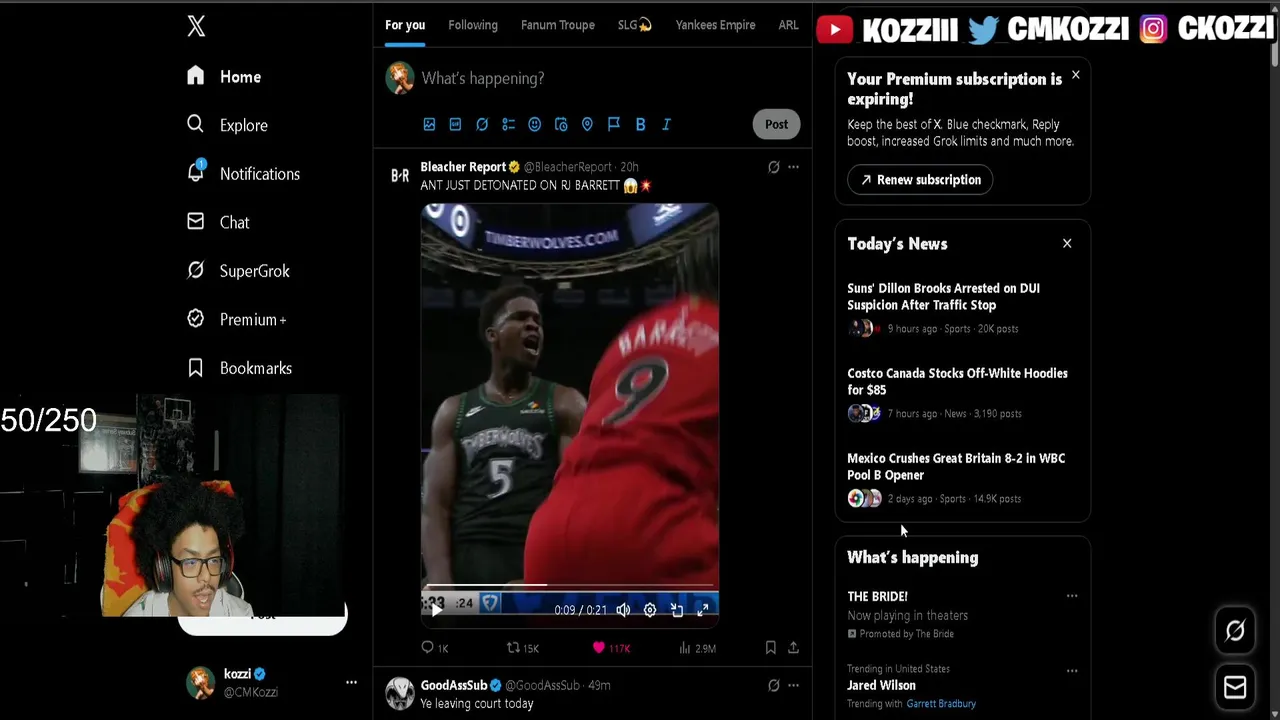Open Costco Canada Off-White Hoodies story

957,382
